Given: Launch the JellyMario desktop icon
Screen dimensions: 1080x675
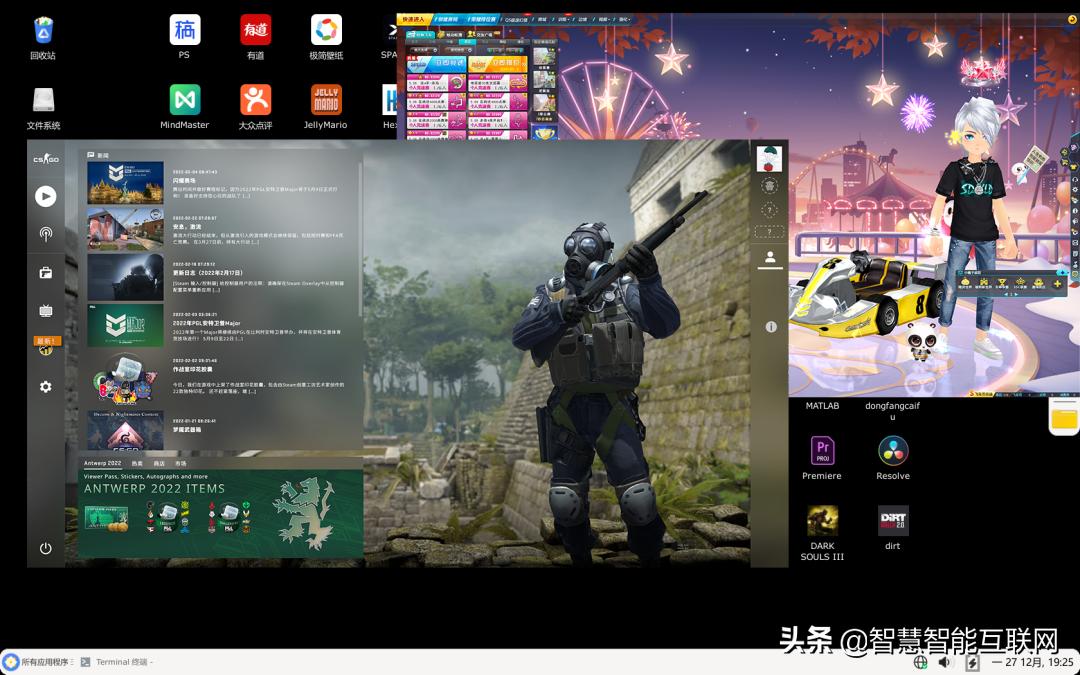Looking at the screenshot, I should (x=326, y=107).
